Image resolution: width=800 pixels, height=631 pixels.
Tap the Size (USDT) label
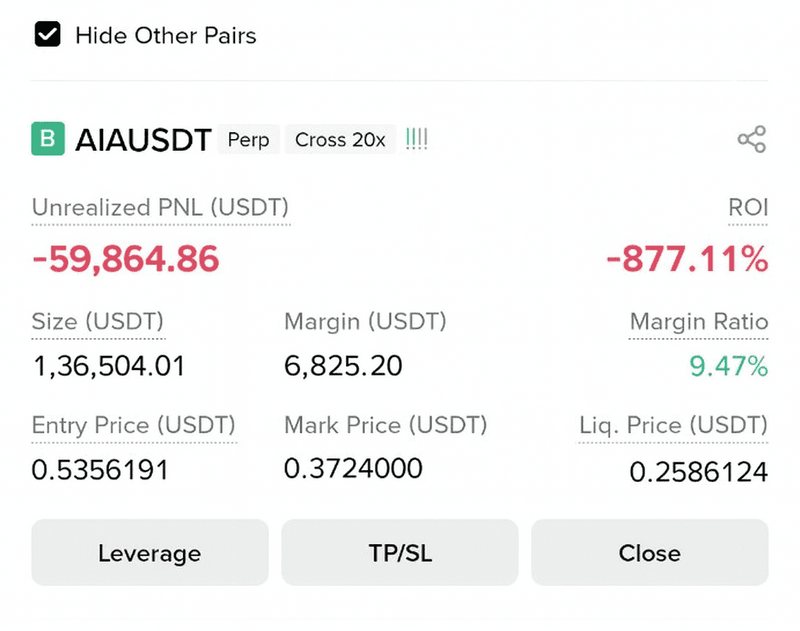tap(98, 322)
